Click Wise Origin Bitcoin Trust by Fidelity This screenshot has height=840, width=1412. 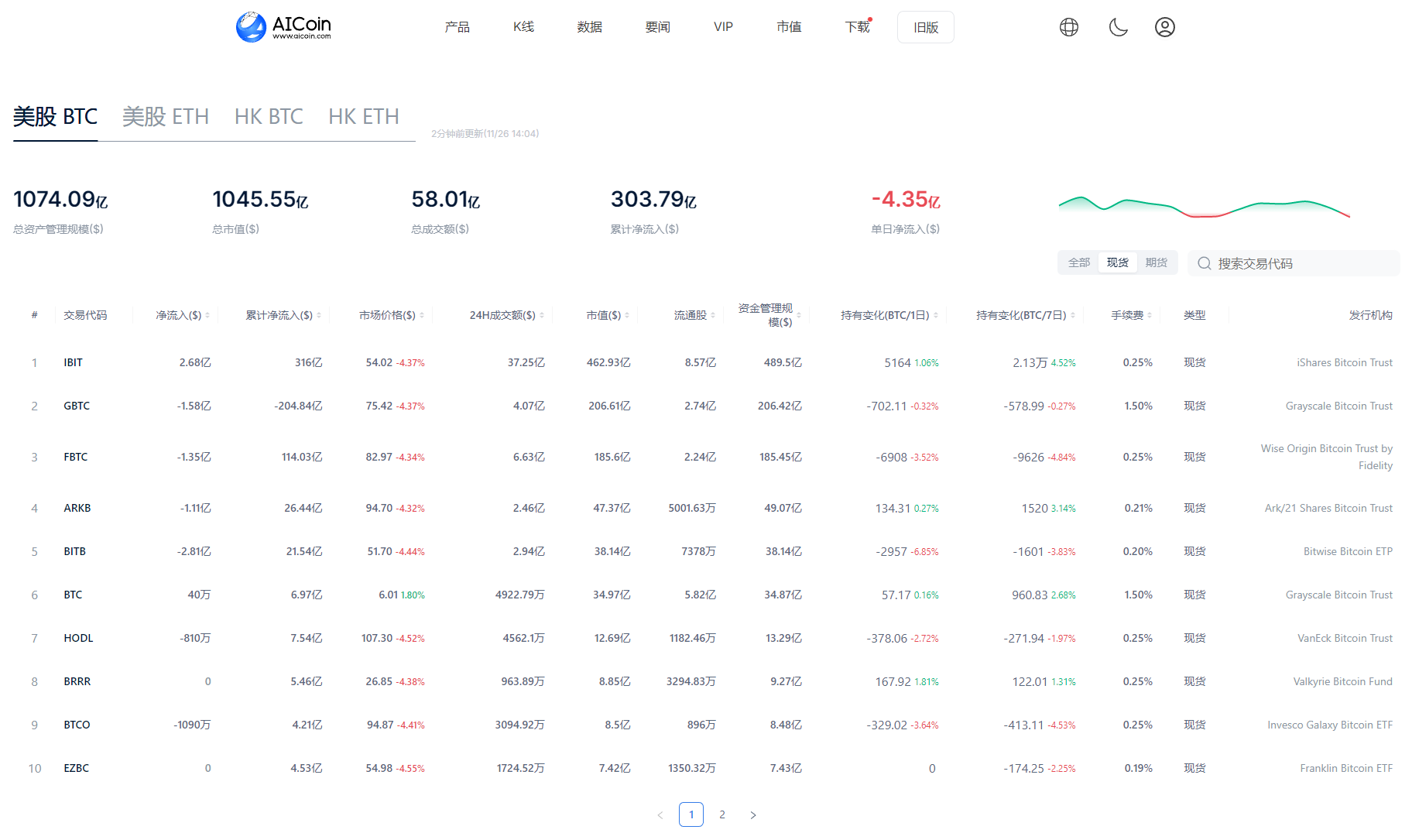[1327, 457]
